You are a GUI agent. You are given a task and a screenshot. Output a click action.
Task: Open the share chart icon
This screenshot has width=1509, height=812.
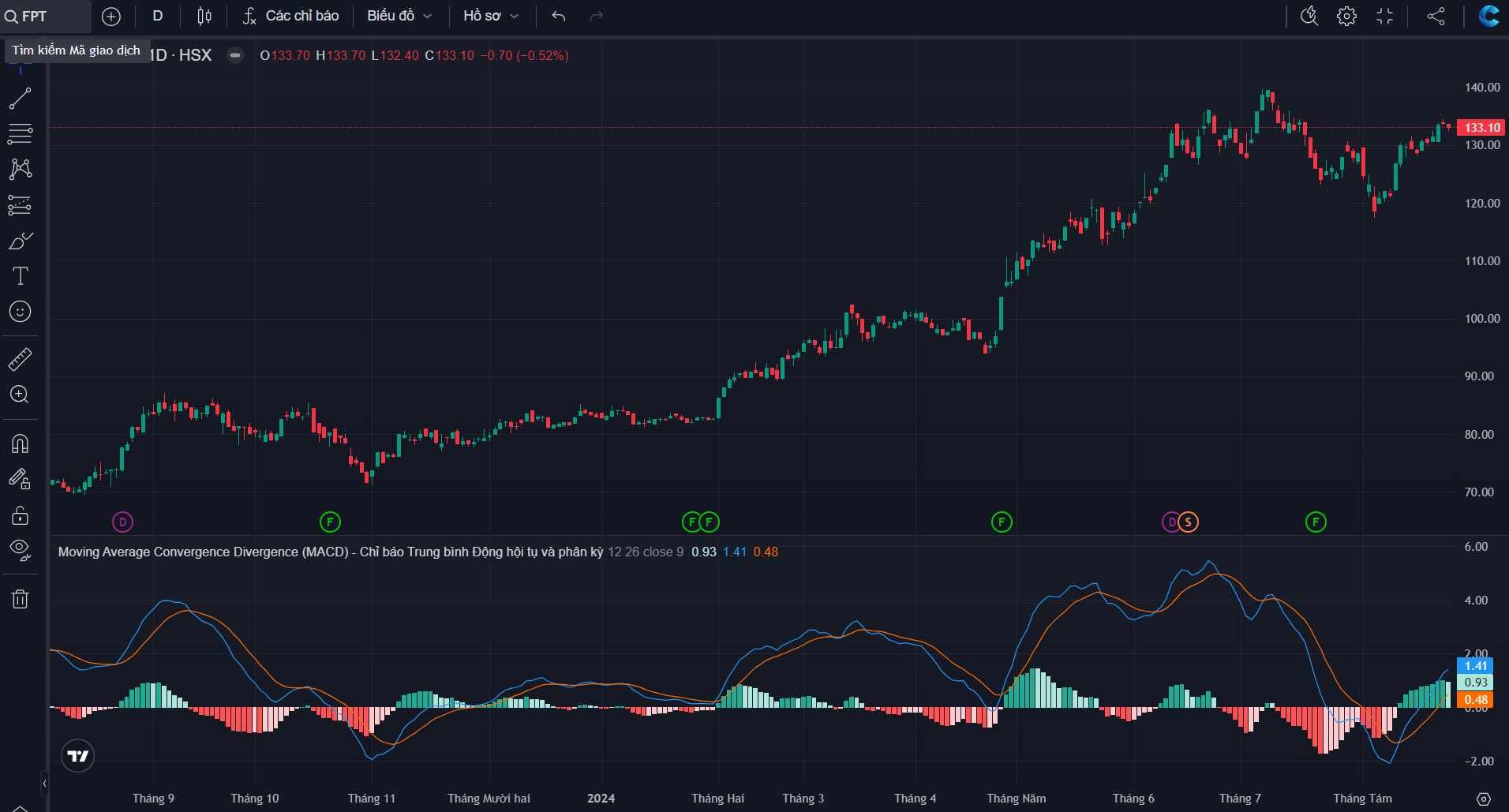point(1436,16)
